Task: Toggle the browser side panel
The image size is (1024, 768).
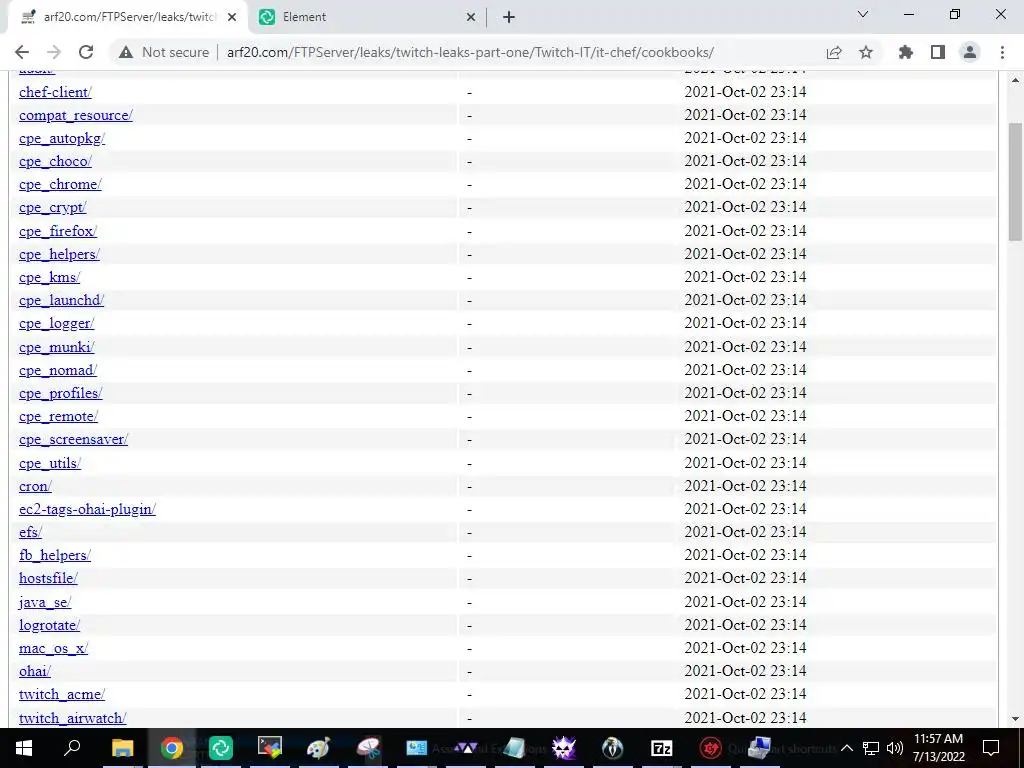Action: click(x=938, y=52)
